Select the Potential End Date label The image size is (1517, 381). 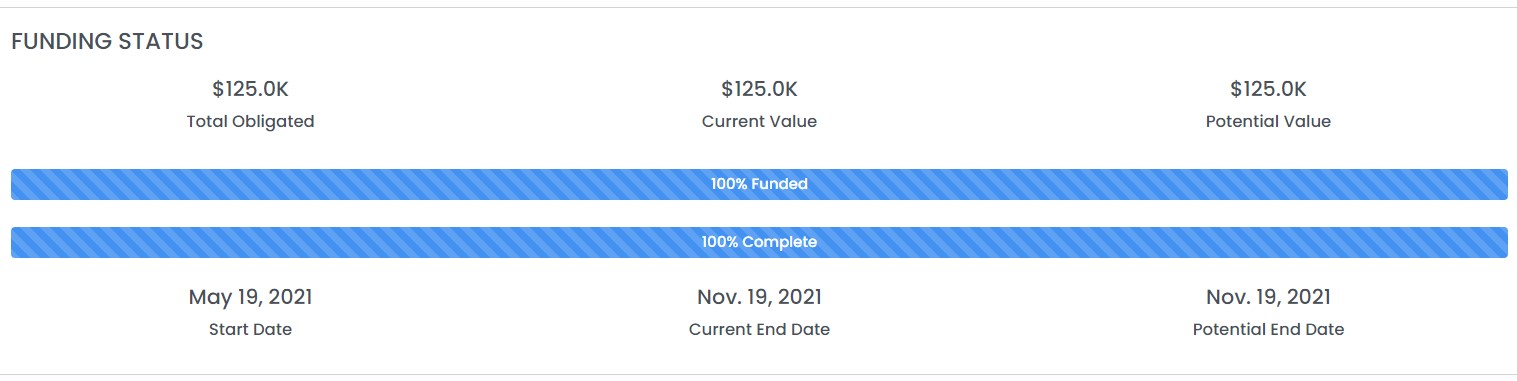(1268, 329)
